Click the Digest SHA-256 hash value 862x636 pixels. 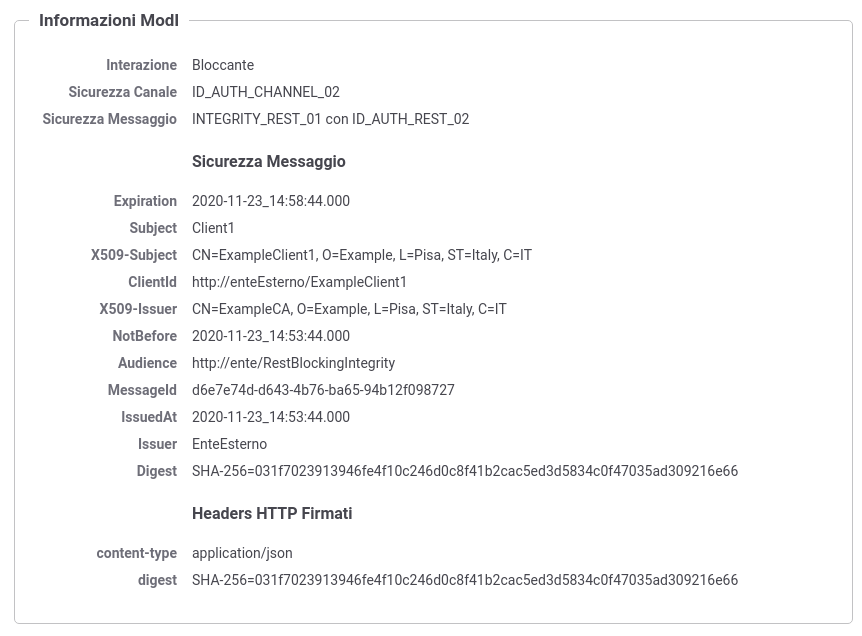point(465,471)
